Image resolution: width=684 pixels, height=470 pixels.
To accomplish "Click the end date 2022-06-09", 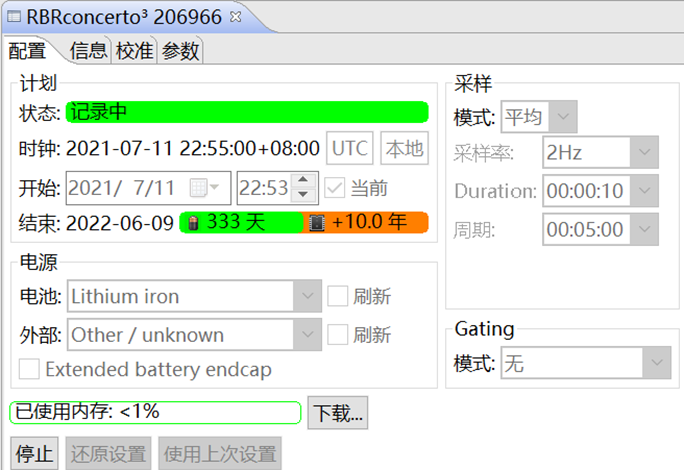I will coord(120,223).
